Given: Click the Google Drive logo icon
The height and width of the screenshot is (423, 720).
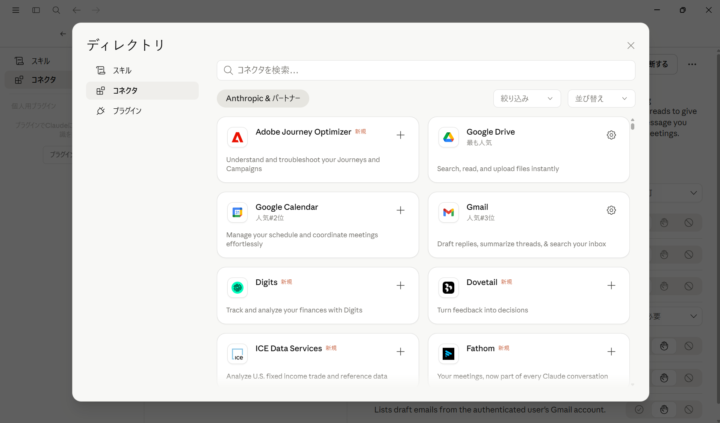Looking at the screenshot, I should coord(448,137).
